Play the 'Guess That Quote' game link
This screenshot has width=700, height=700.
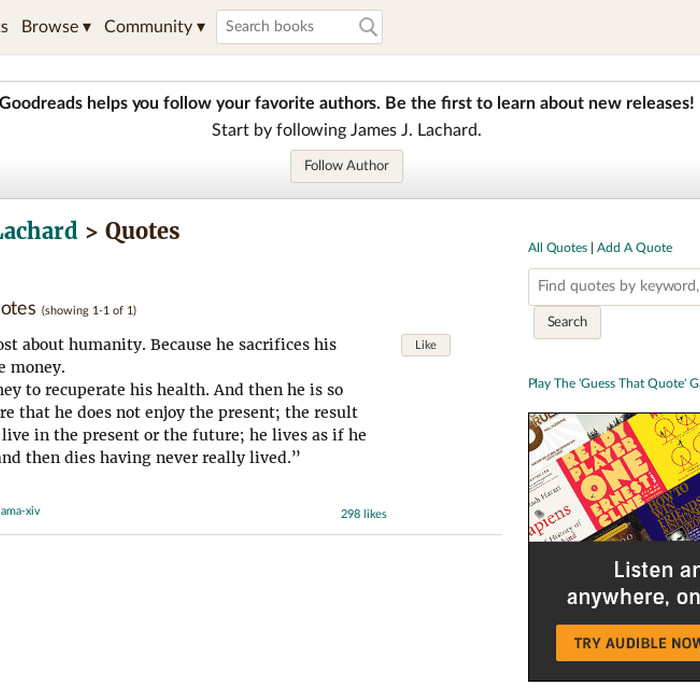click(614, 383)
